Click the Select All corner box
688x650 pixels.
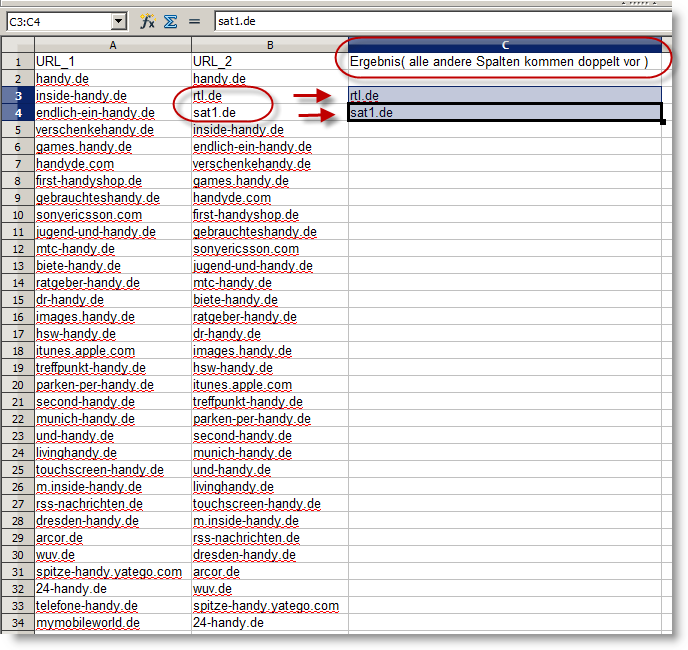18,45
